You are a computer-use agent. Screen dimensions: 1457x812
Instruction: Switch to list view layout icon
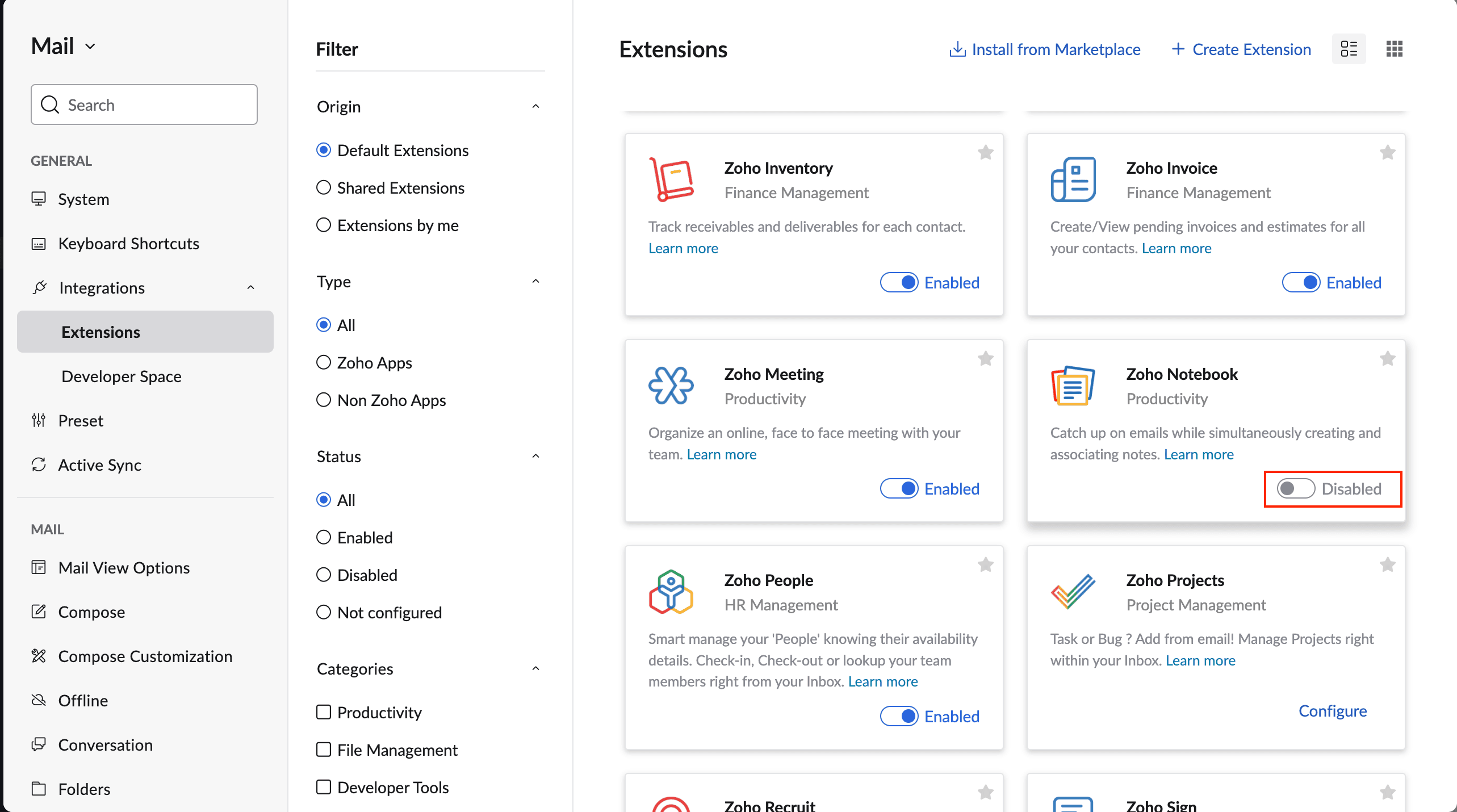[x=1349, y=49]
